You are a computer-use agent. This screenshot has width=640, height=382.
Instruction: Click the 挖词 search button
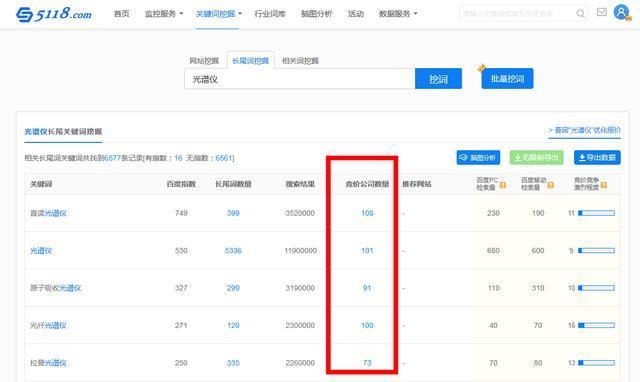[x=438, y=79]
